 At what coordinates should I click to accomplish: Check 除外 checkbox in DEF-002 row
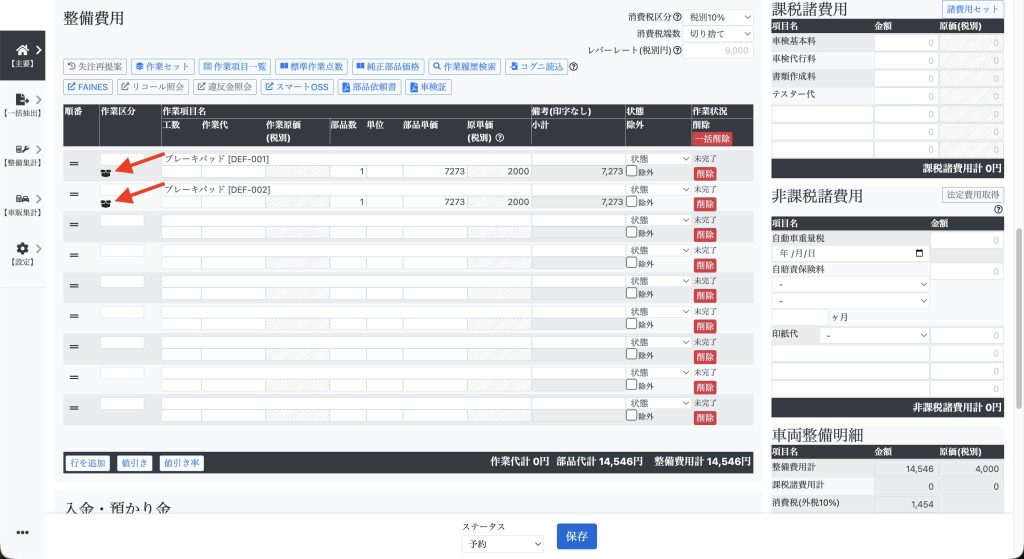632,201
